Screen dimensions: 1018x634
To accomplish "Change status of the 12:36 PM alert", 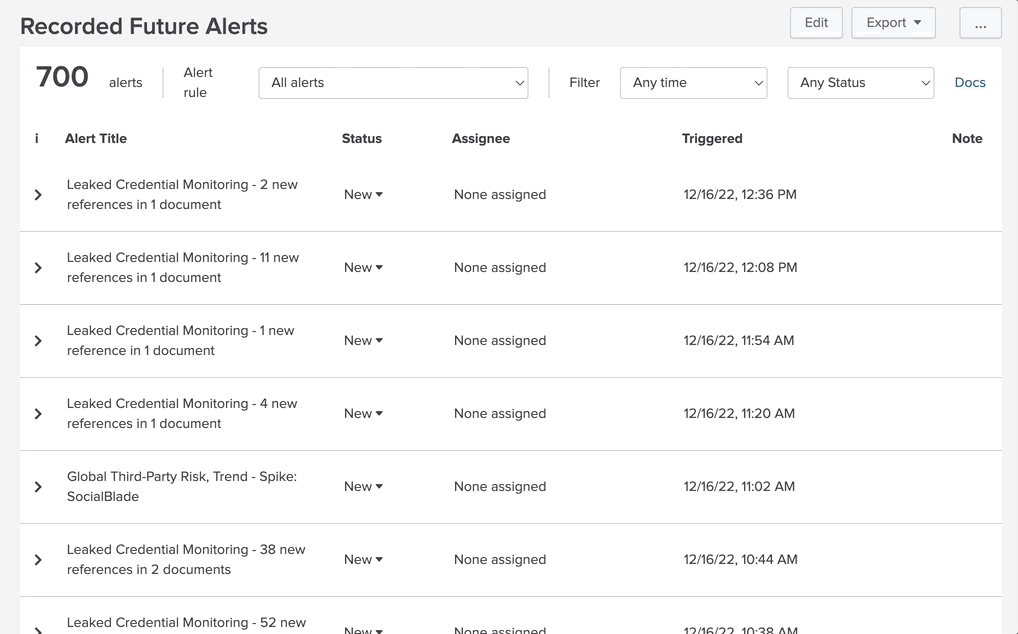I will click(x=363, y=195).
